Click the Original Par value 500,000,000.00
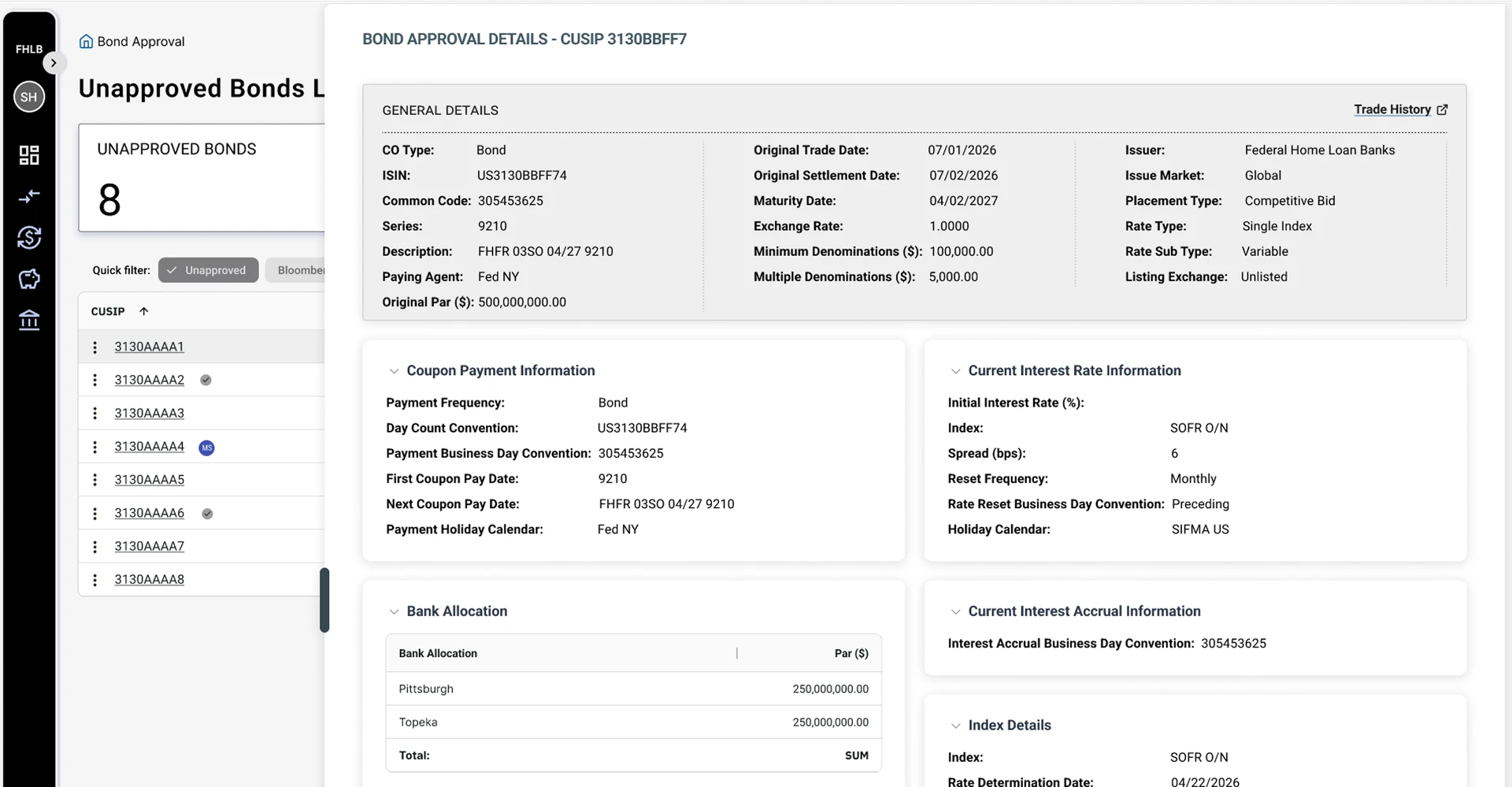This screenshot has height=787, width=1512. pyautogui.click(x=522, y=302)
